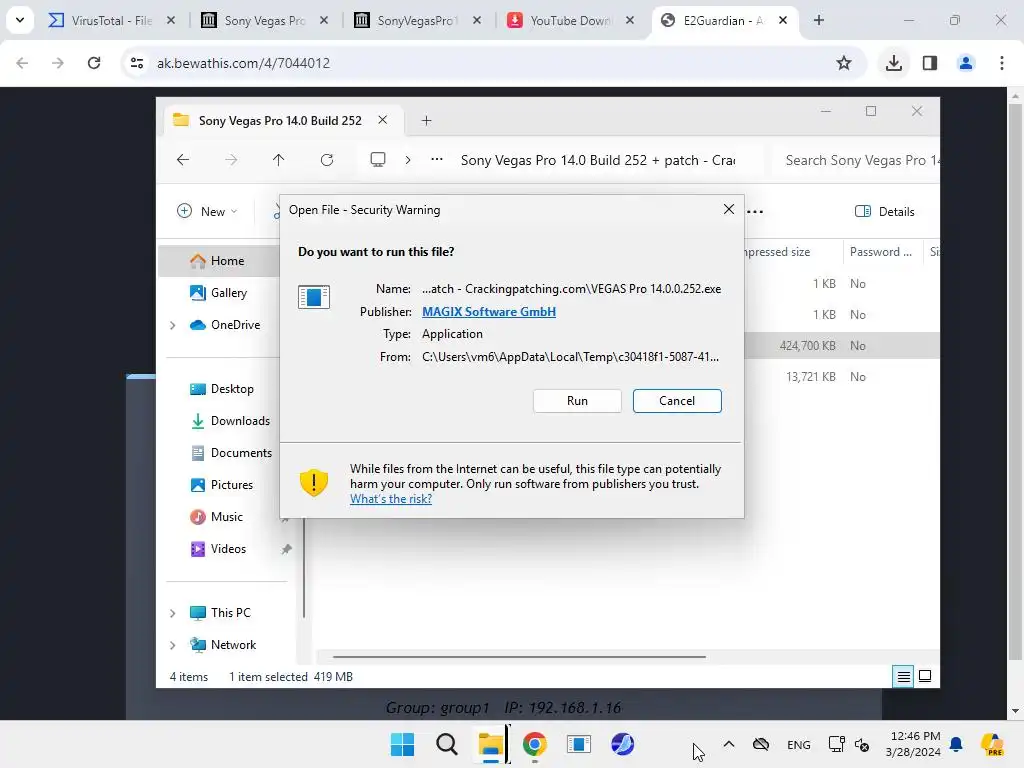This screenshot has width=1024, height=768.
Task: Open Gallery in navigation pane
Action: coord(229,293)
